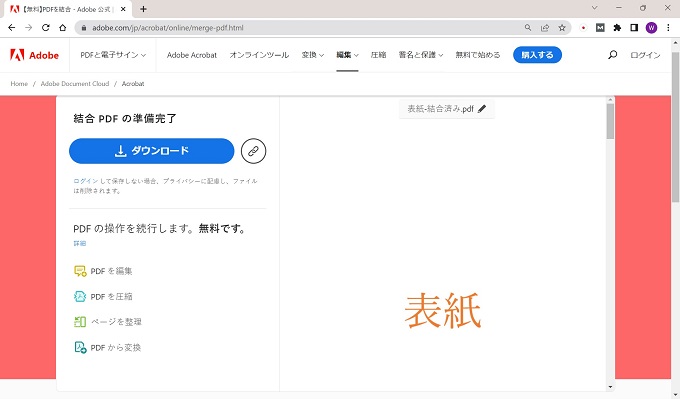Open the Chrome three-dot menu
The image size is (680, 399).
pyautogui.click(x=668, y=28)
